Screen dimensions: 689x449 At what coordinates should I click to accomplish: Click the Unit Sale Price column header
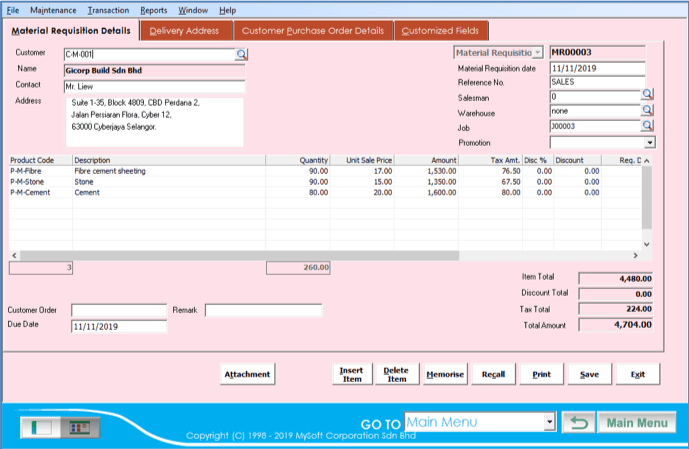tap(362, 160)
